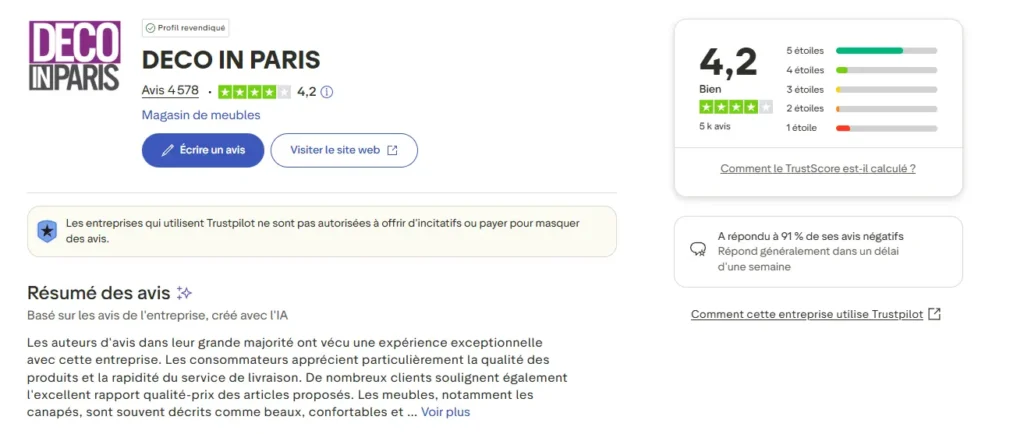Open external icon next to Comment cette entreprise
This screenshot has height=434, width=1024.
[934, 314]
